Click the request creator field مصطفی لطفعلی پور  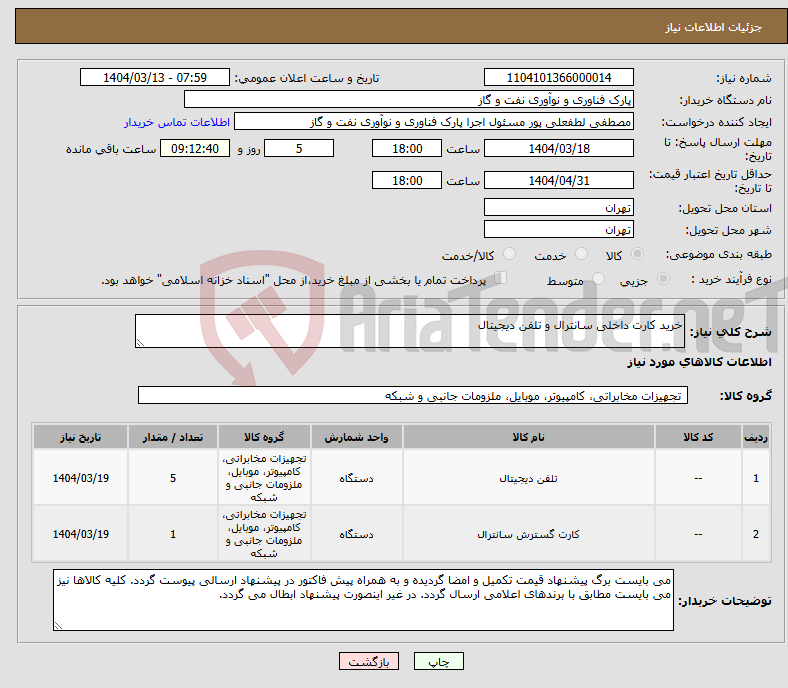click(x=434, y=122)
